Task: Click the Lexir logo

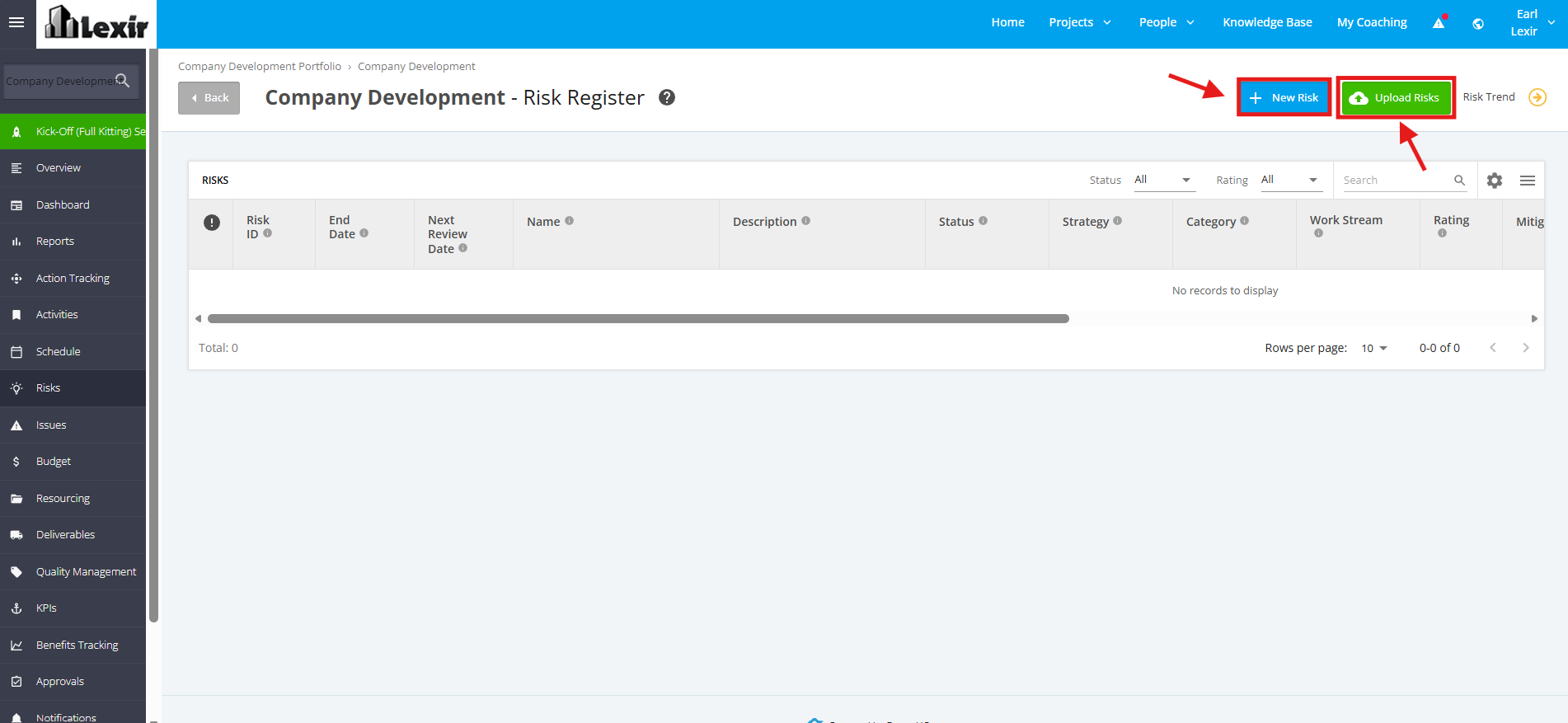Action: [x=96, y=23]
